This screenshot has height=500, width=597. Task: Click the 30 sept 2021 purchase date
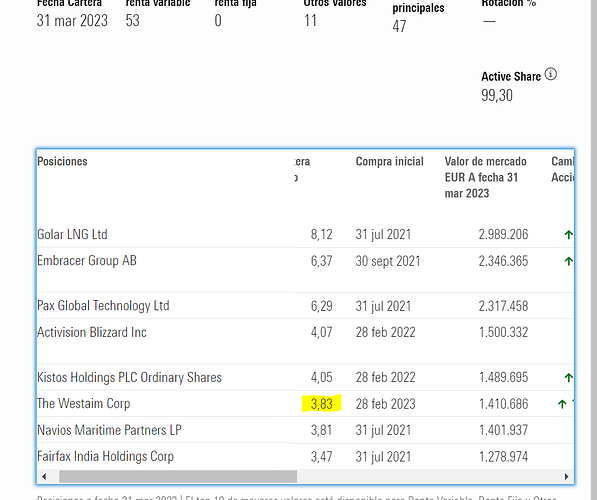click(x=388, y=261)
